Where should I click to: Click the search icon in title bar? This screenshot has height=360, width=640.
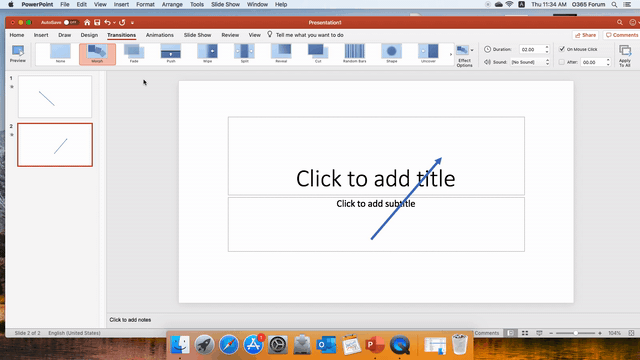click(620, 22)
